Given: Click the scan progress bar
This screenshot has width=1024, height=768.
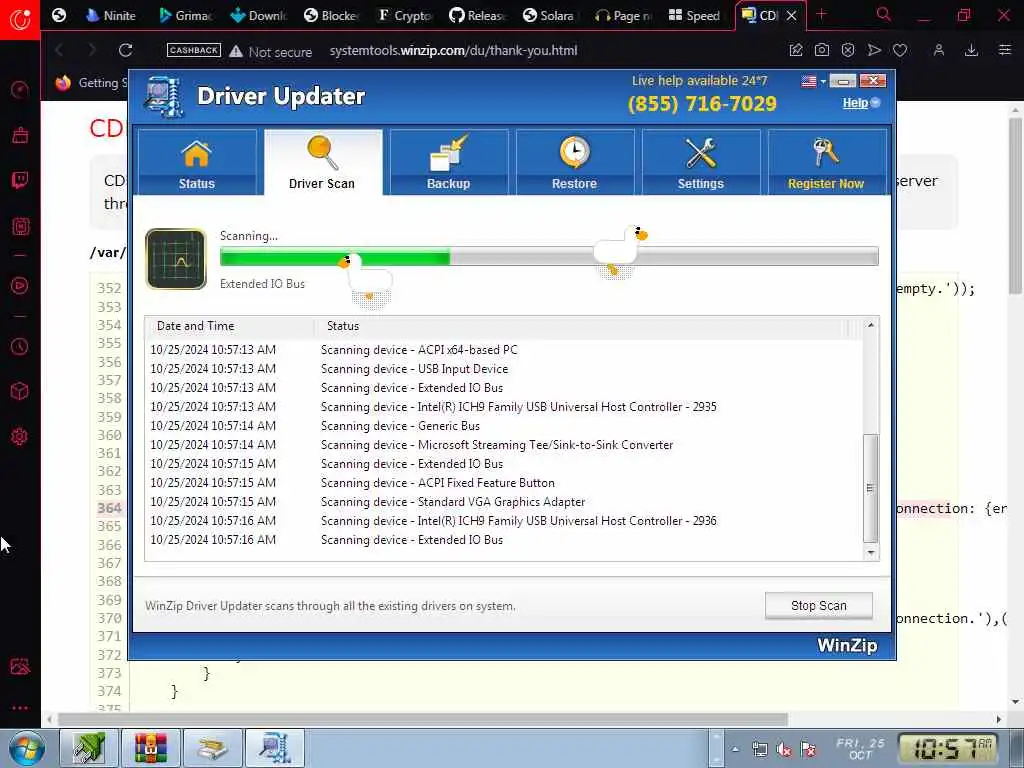Looking at the screenshot, I should point(549,257).
